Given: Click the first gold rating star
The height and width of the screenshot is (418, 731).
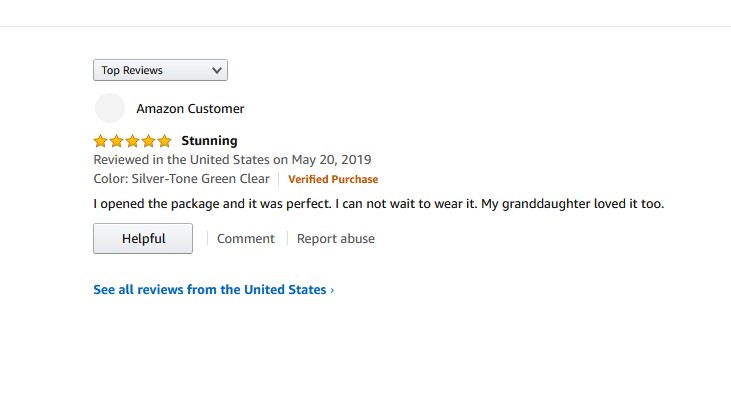Looking at the screenshot, I should pos(101,141).
